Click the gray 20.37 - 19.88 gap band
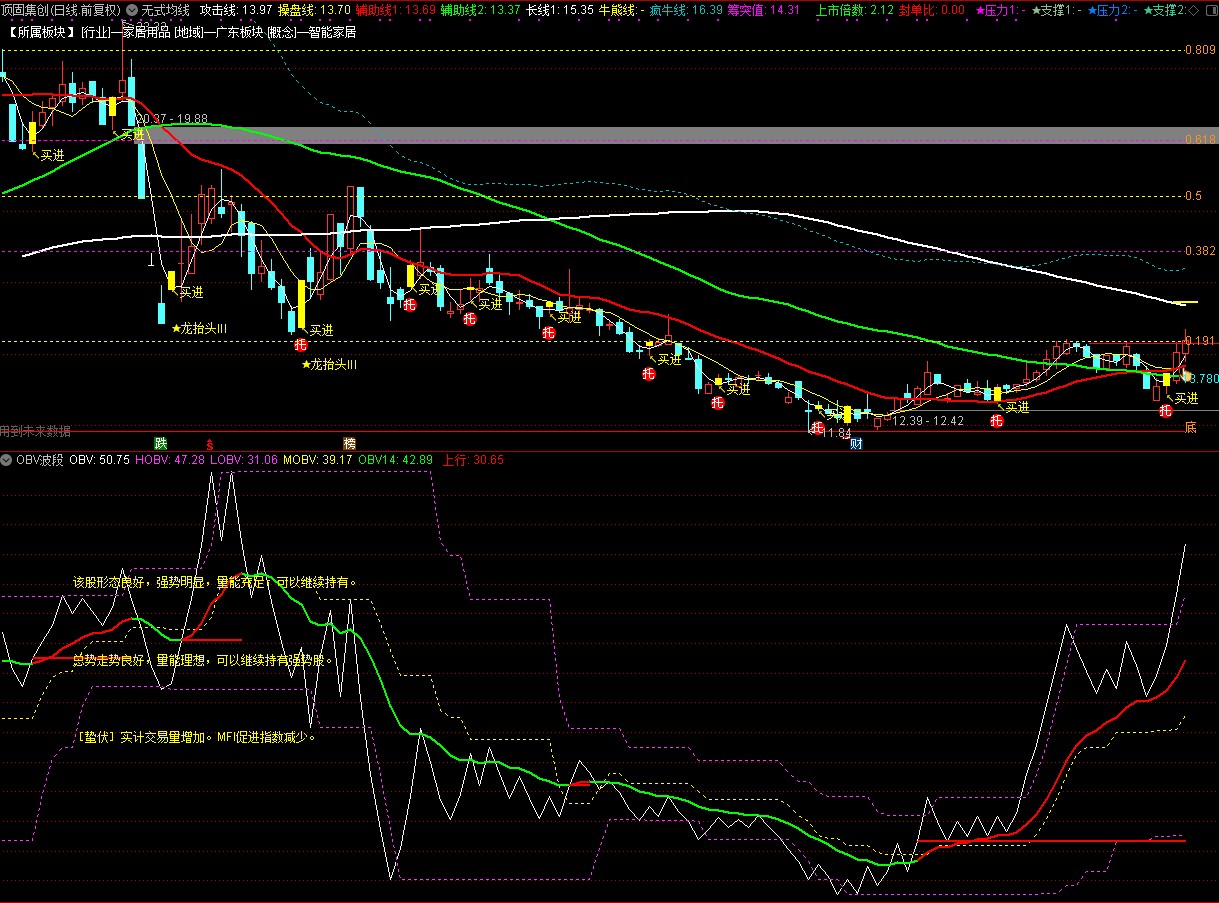The height and width of the screenshot is (903, 1219). [x=600, y=135]
